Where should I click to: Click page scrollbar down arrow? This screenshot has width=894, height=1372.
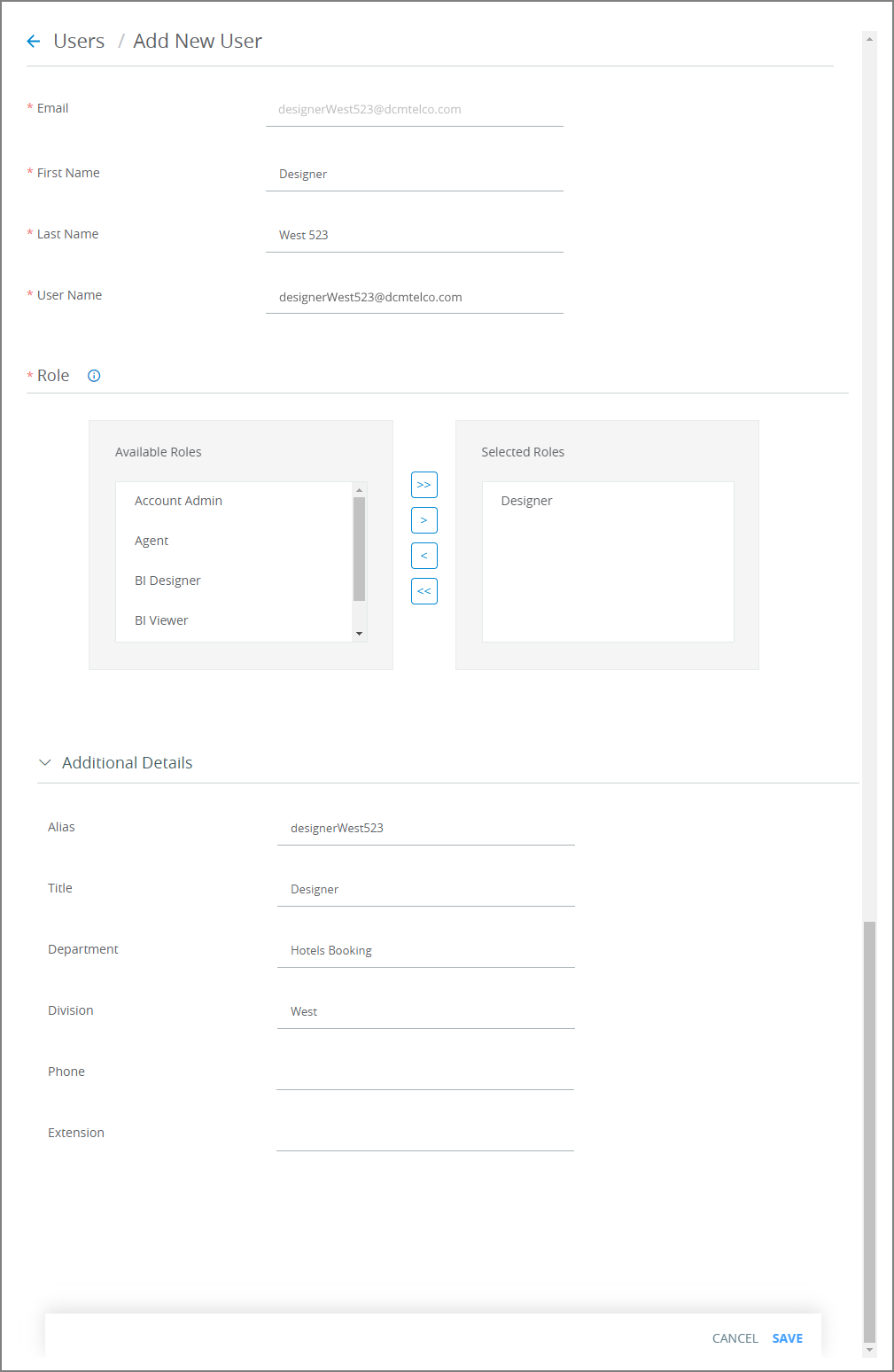pos(869,1350)
